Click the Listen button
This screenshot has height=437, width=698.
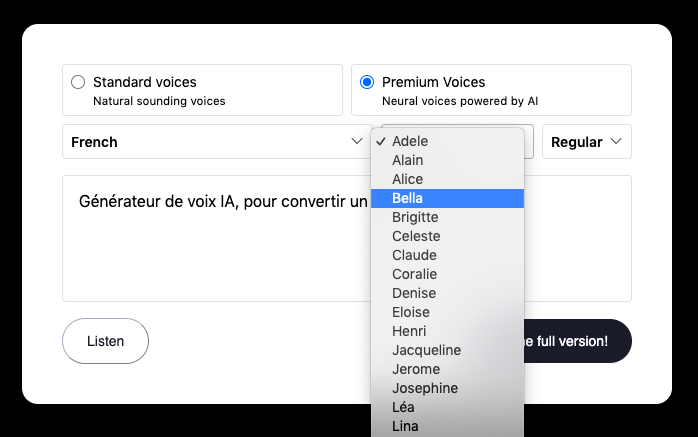click(x=105, y=341)
